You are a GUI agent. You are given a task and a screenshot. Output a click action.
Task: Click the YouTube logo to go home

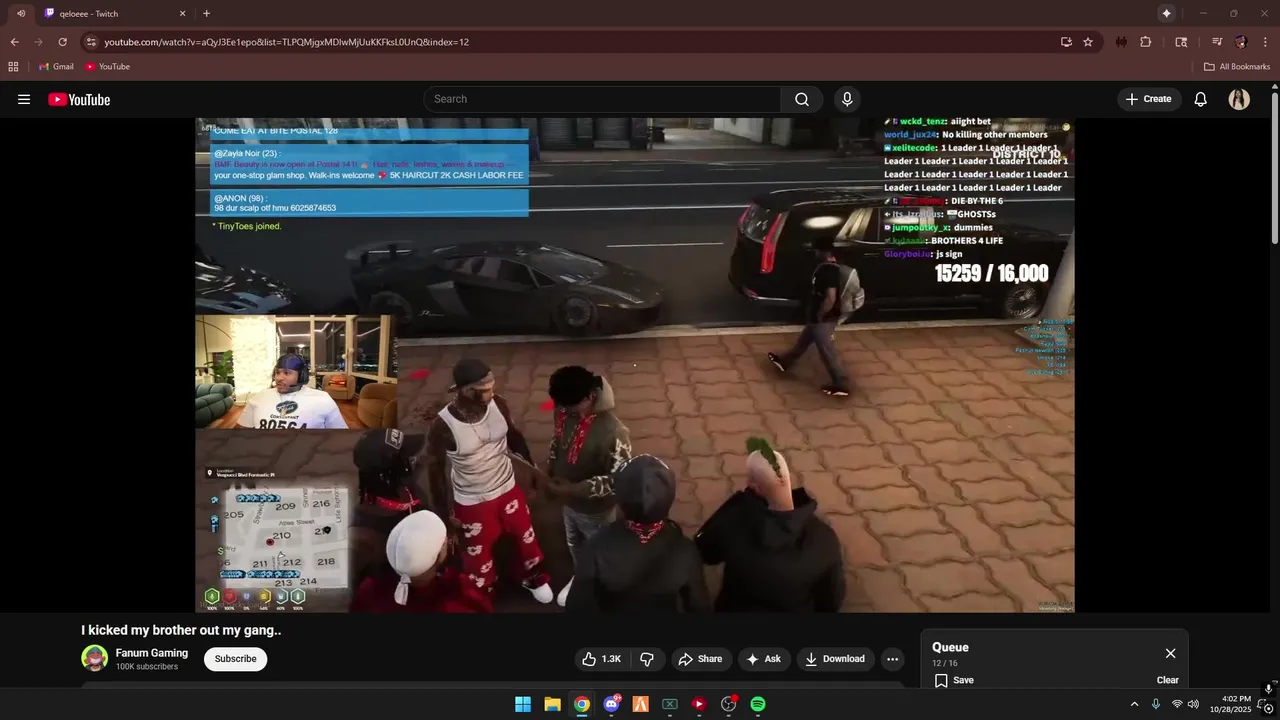click(79, 99)
